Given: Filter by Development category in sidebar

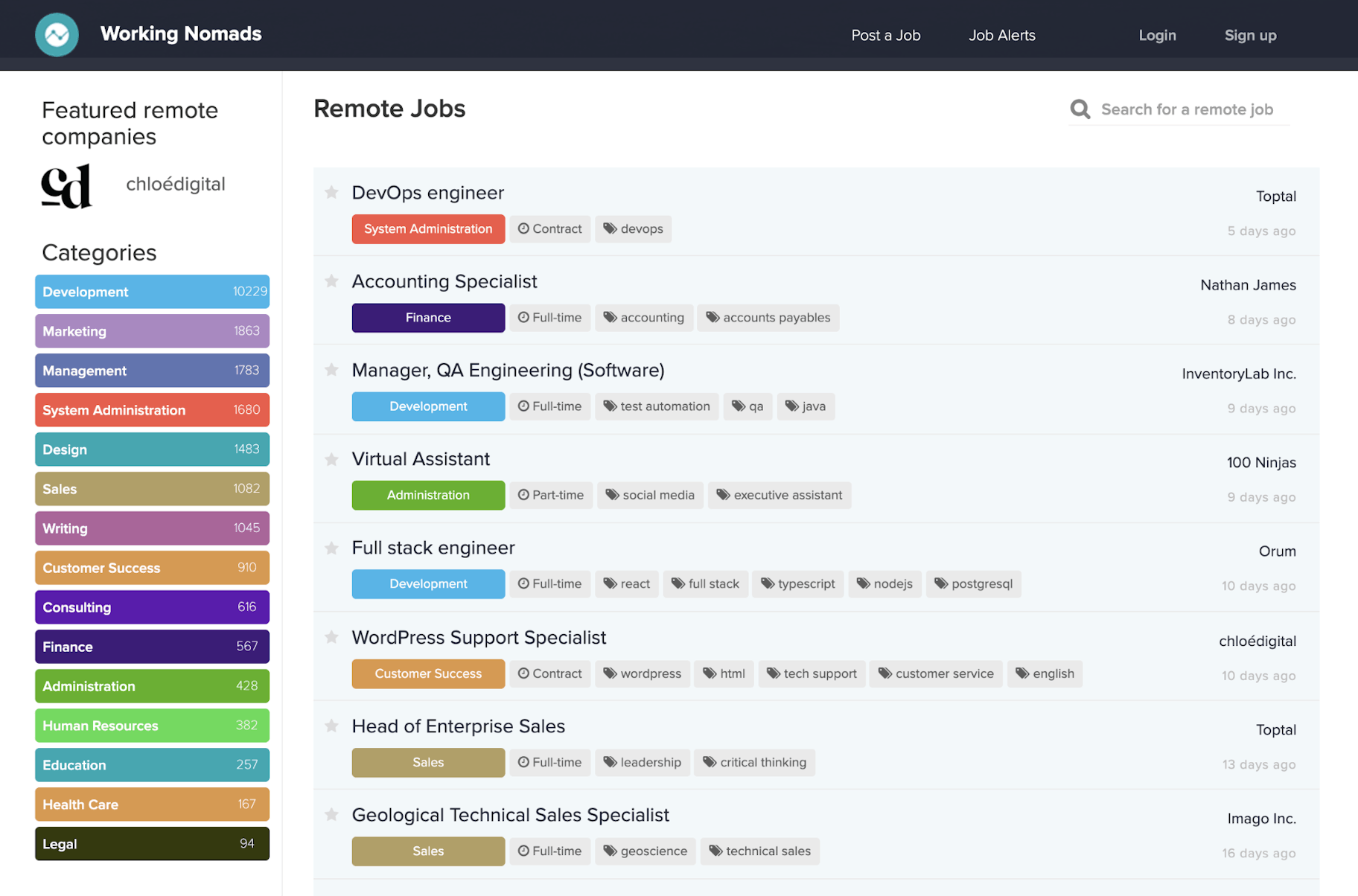Looking at the screenshot, I should pyautogui.click(x=152, y=292).
